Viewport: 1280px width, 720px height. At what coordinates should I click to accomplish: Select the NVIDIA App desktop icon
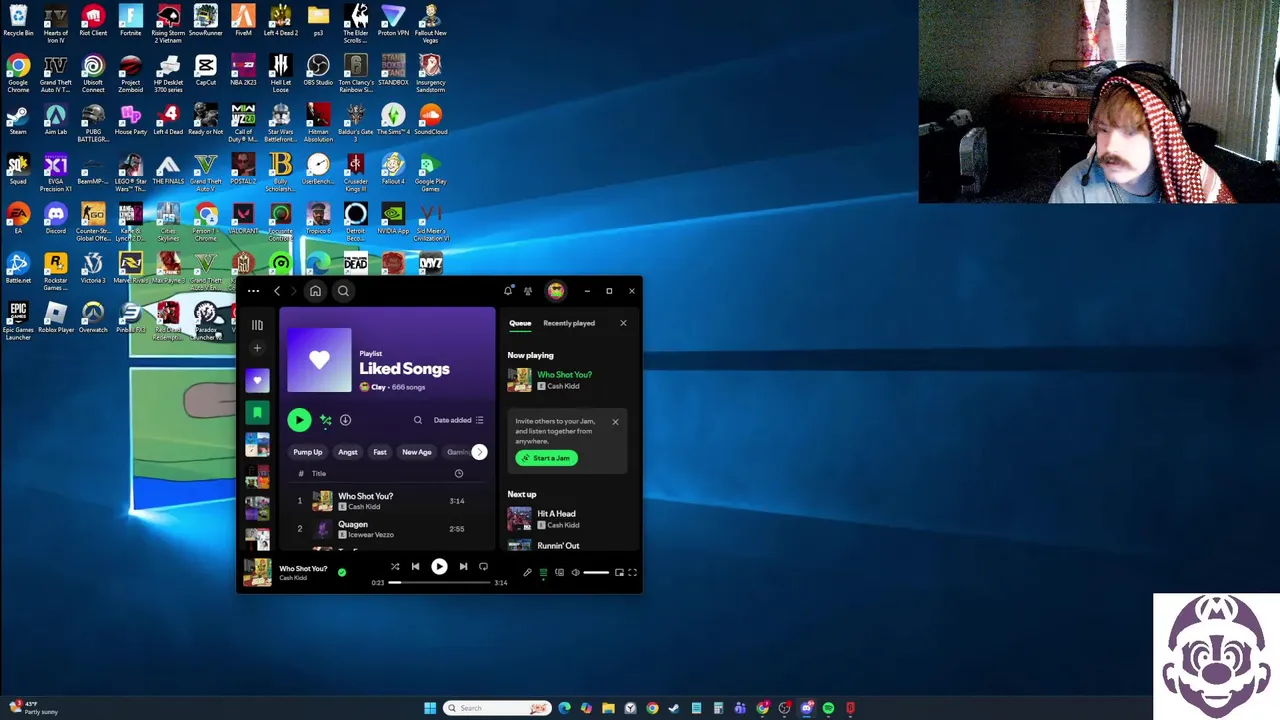tap(393, 219)
